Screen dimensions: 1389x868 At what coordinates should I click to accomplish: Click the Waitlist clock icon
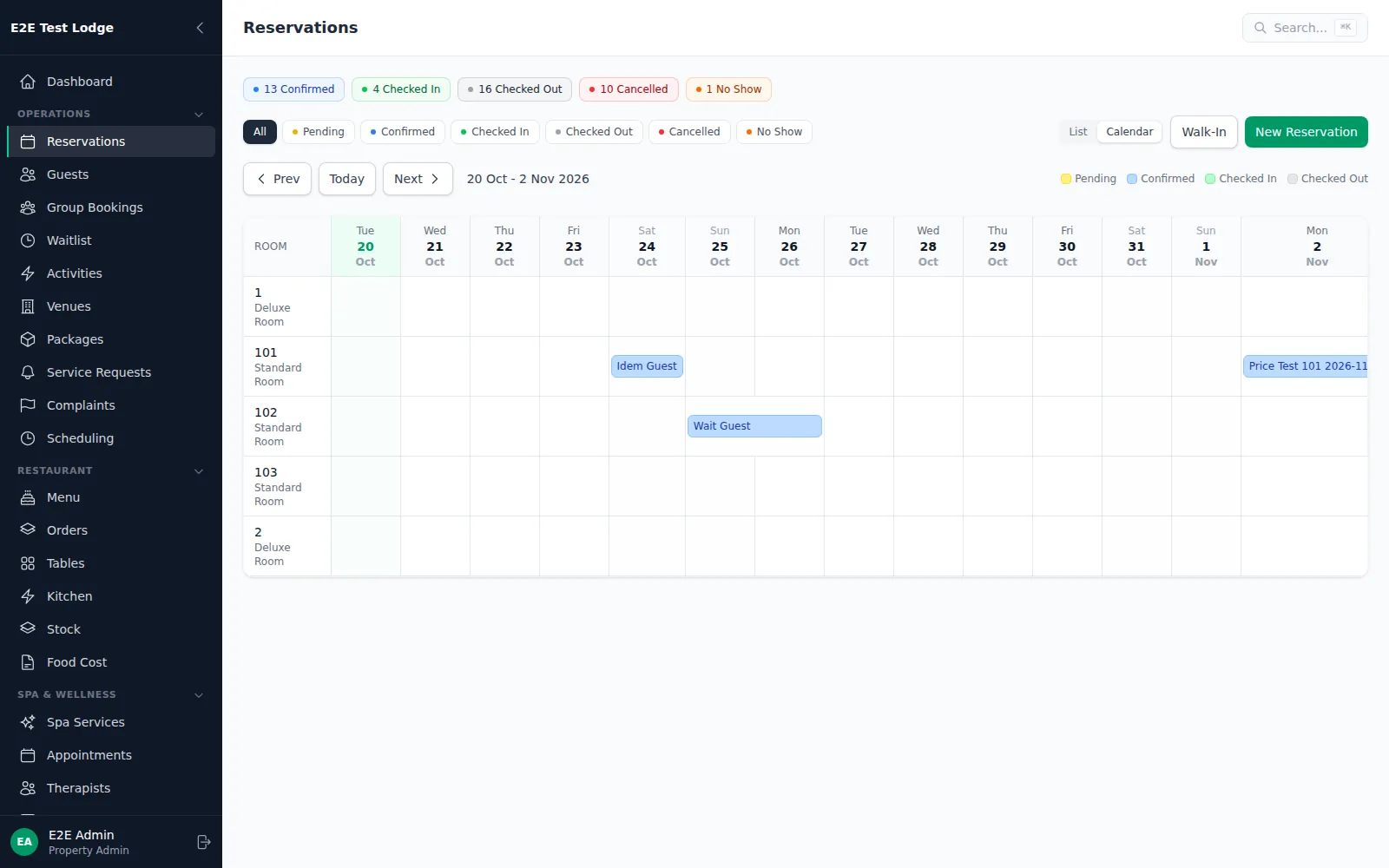click(x=28, y=240)
